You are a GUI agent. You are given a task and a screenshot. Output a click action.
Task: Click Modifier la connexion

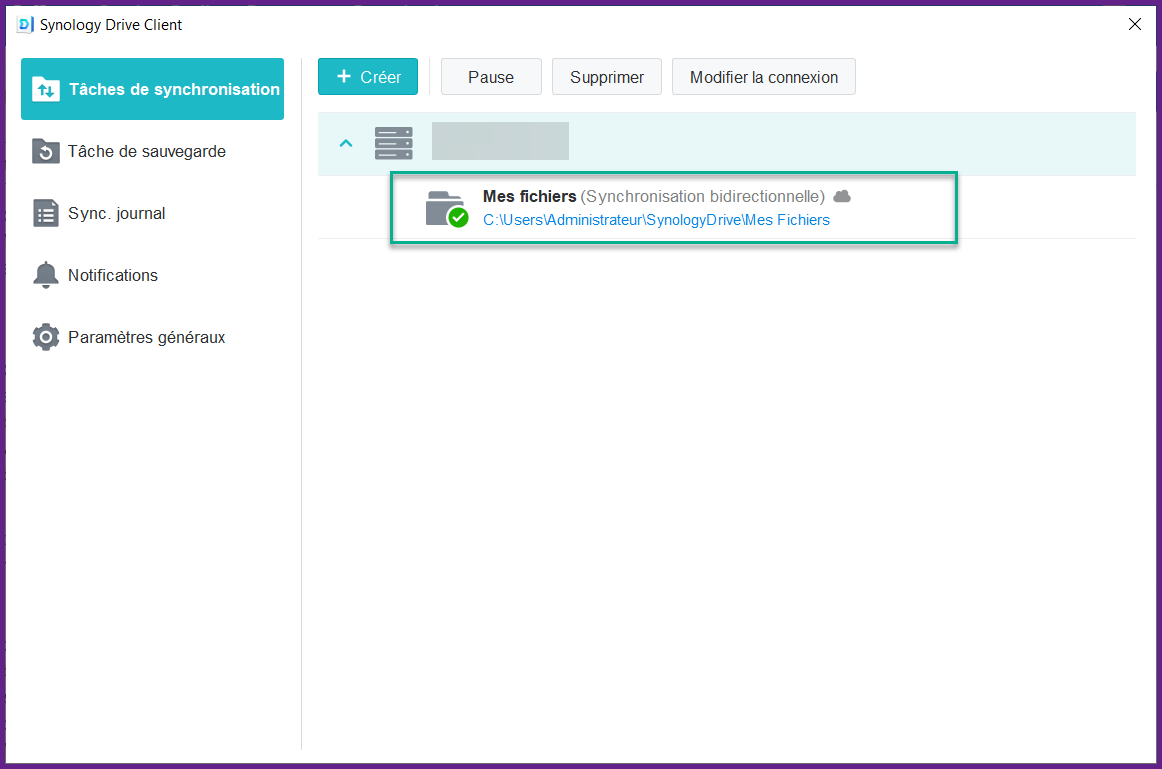(x=764, y=77)
